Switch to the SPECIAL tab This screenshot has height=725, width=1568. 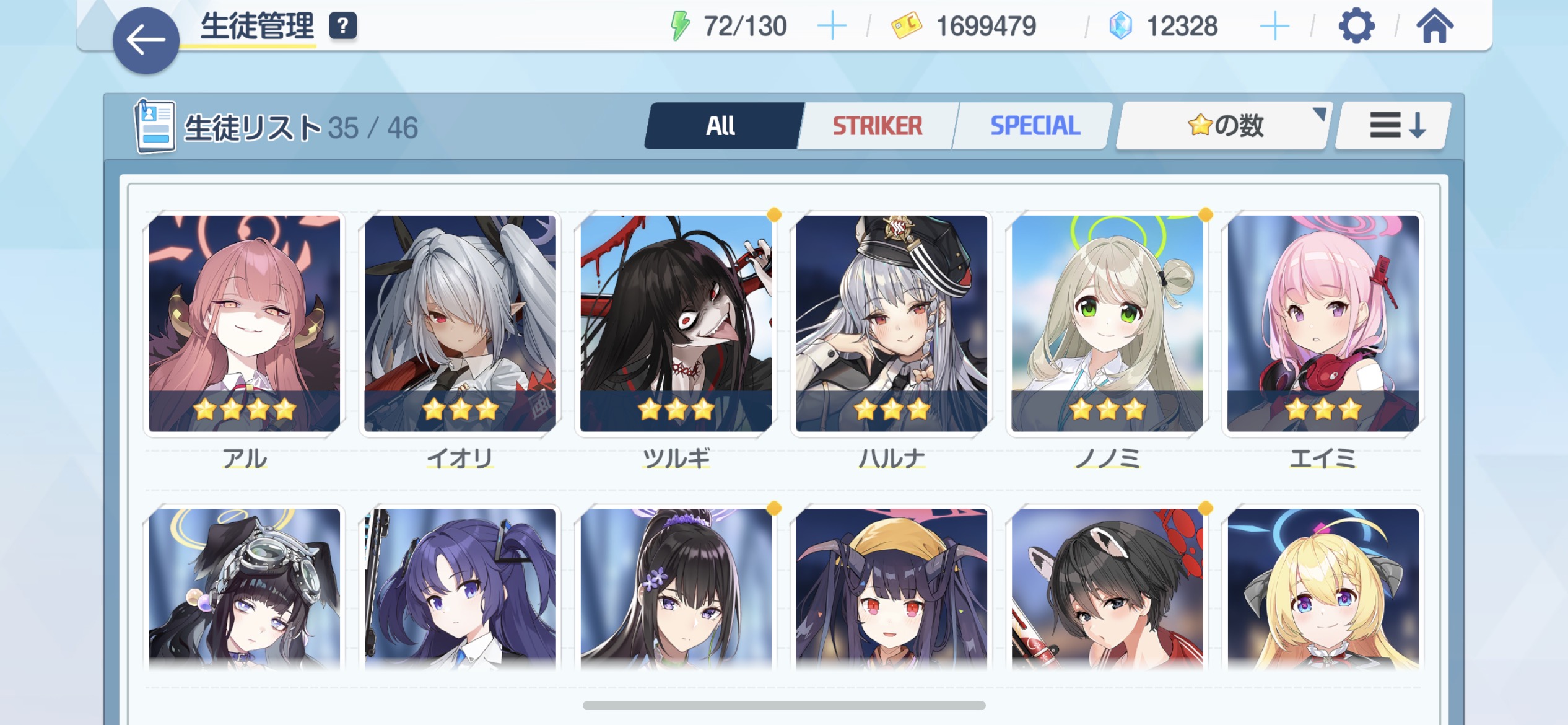click(x=1033, y=126)
